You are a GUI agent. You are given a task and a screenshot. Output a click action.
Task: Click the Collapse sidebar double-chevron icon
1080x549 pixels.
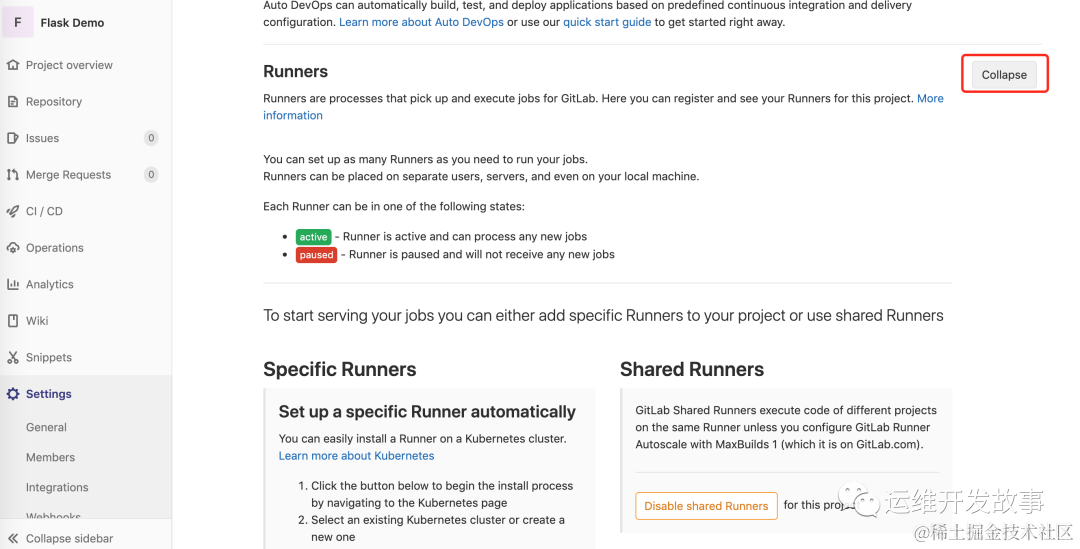pos(12,538)
